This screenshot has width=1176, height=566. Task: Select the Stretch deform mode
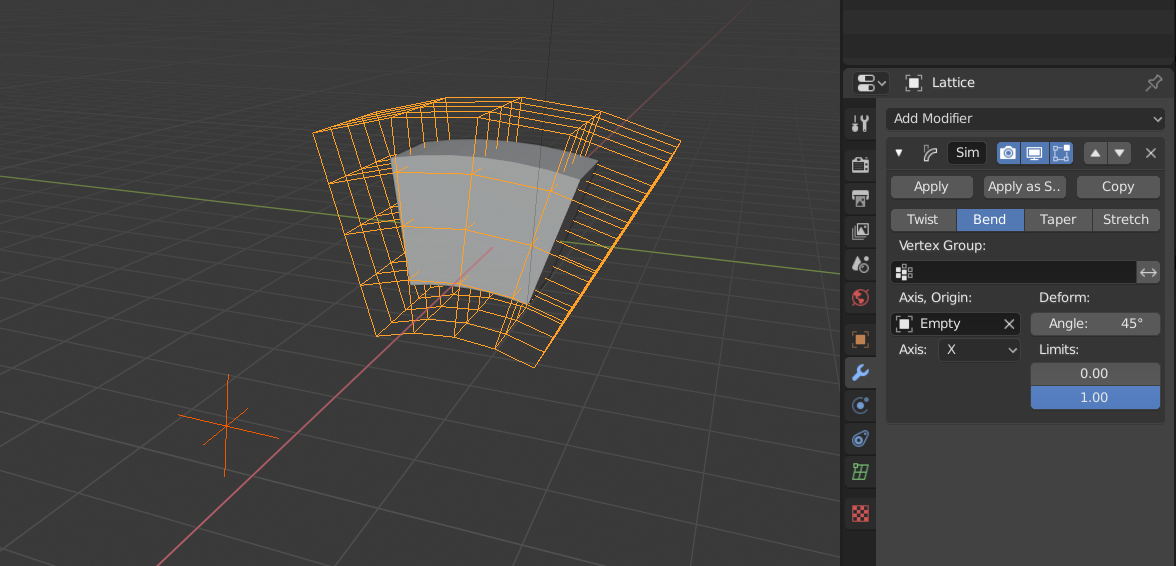1126,220
